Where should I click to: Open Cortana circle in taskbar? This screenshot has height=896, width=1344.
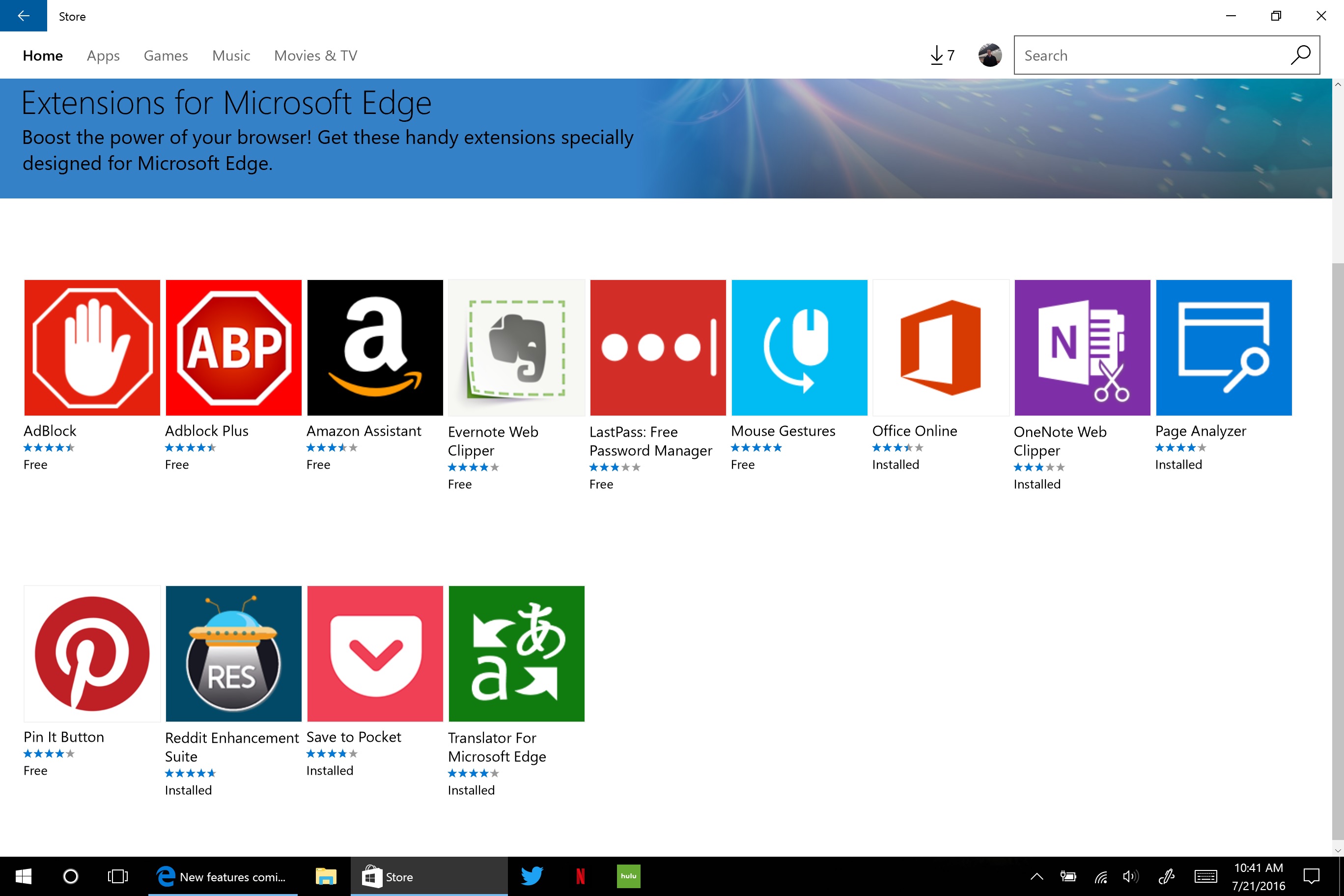(x=70, y=876)
